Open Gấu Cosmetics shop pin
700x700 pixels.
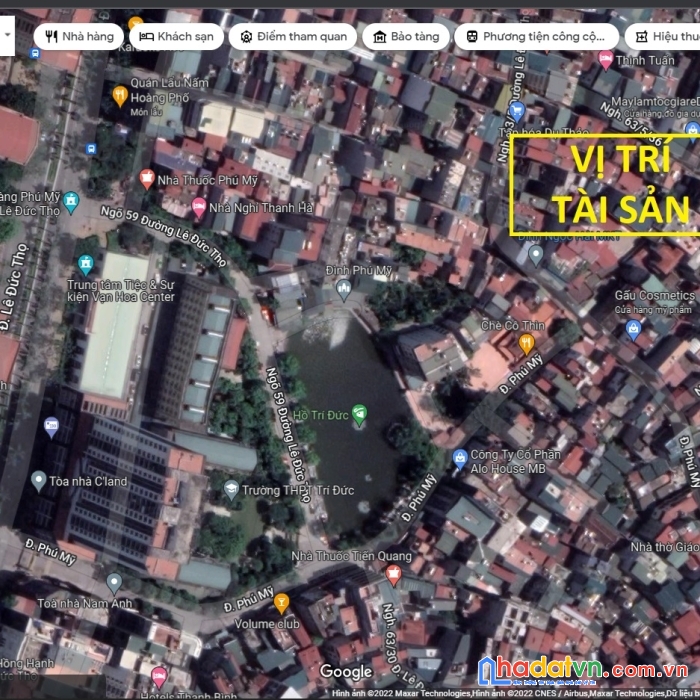(x=633, y=329)
